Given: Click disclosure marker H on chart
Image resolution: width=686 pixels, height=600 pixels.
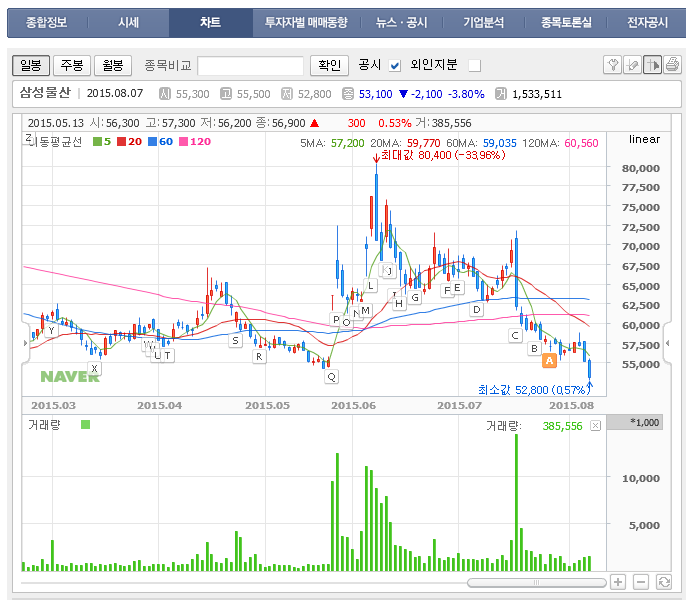Looking at the screenshot, I should (399, 303).
